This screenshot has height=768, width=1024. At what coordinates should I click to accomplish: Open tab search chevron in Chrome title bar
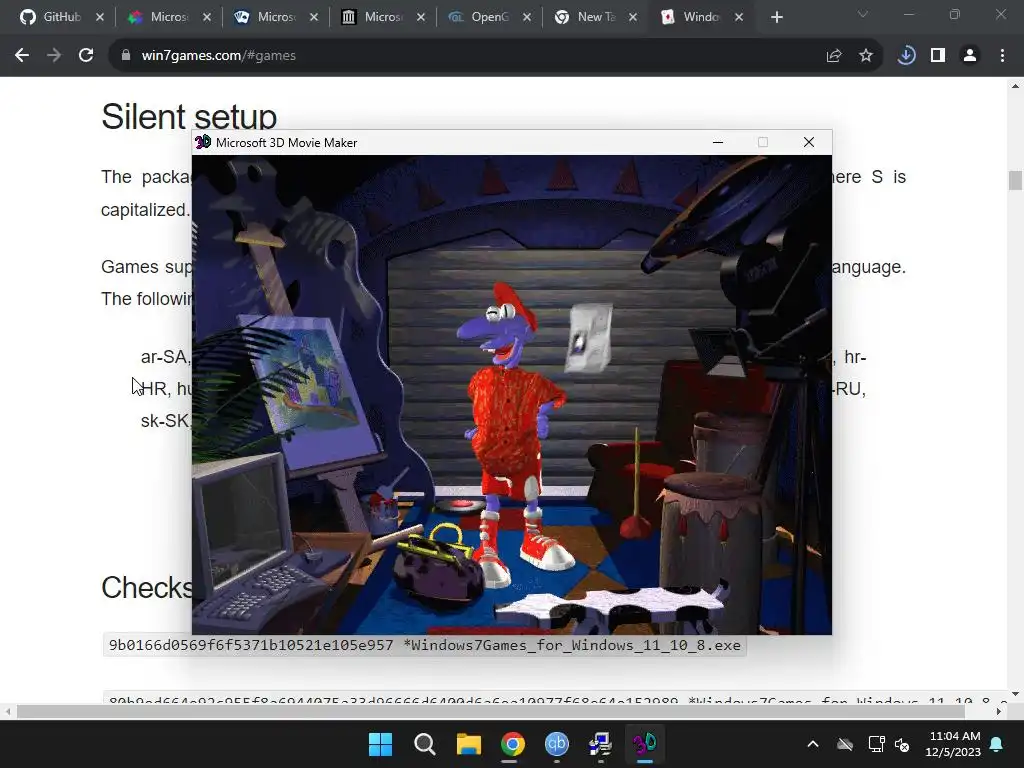(863, 14)
